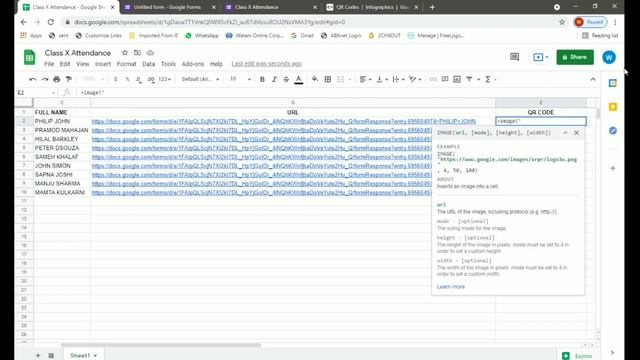Open the all sheets list icon
The width and height of the screenshot is (640, 360).
point(51,356)
